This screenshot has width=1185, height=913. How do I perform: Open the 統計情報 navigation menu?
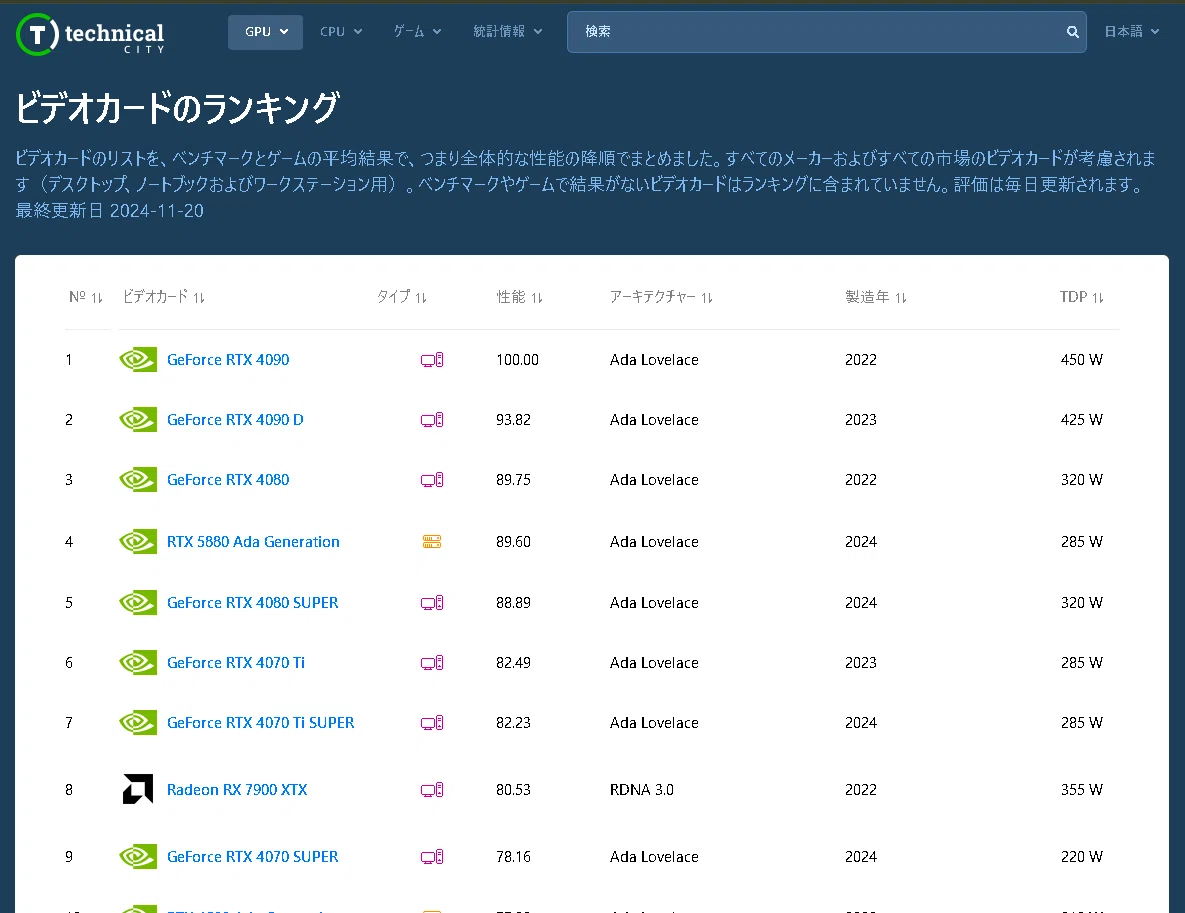pos(508,32)
